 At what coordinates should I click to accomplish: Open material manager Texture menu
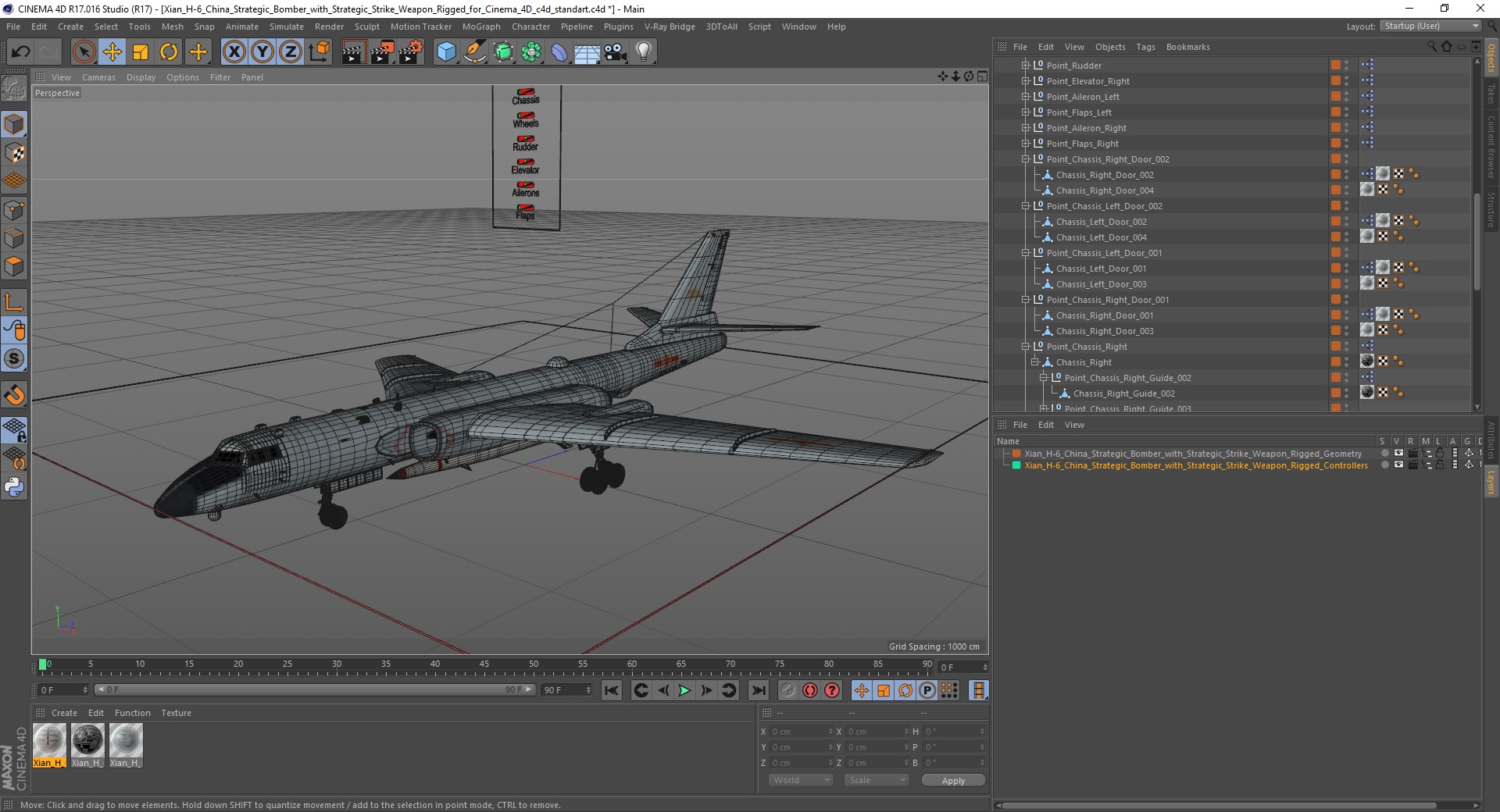point(176,713)
